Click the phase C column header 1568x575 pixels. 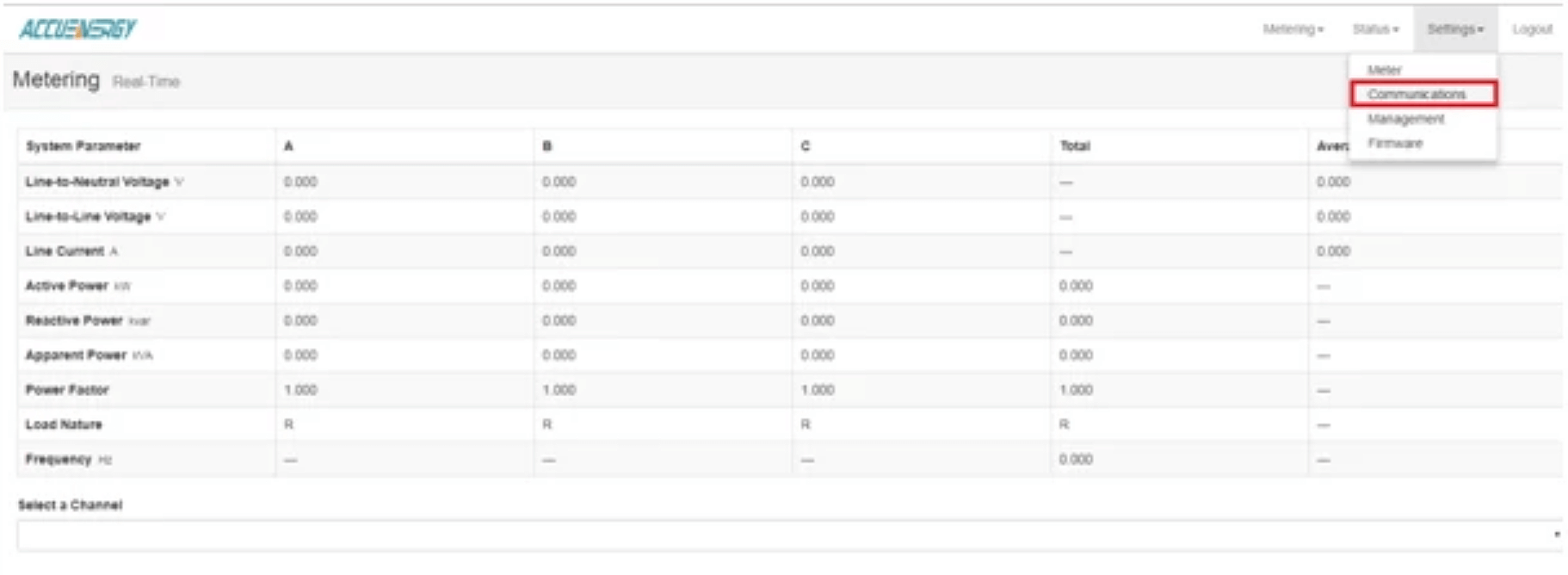[x=806, y=146]
